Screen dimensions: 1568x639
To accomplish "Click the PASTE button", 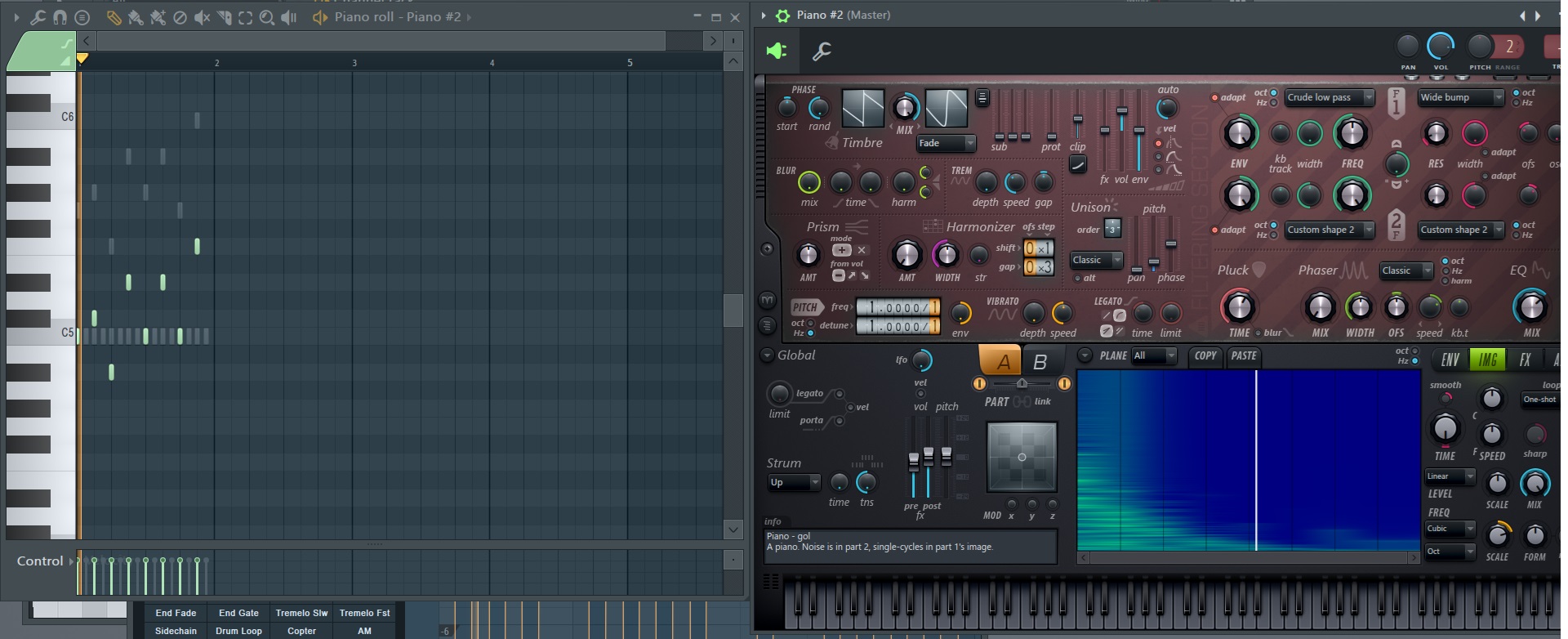I will (x=1244, y=355).
